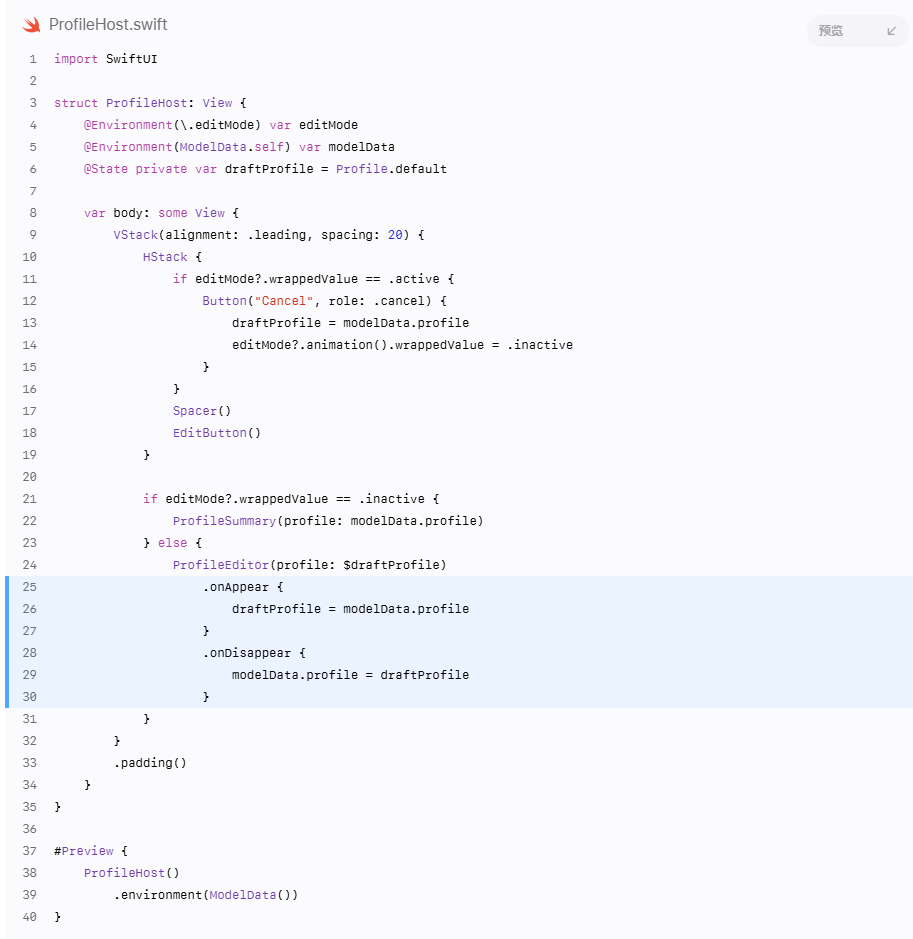Click 'if editMode?.wrappedValue == .active' line
The image size is (913, 939).
314,278
